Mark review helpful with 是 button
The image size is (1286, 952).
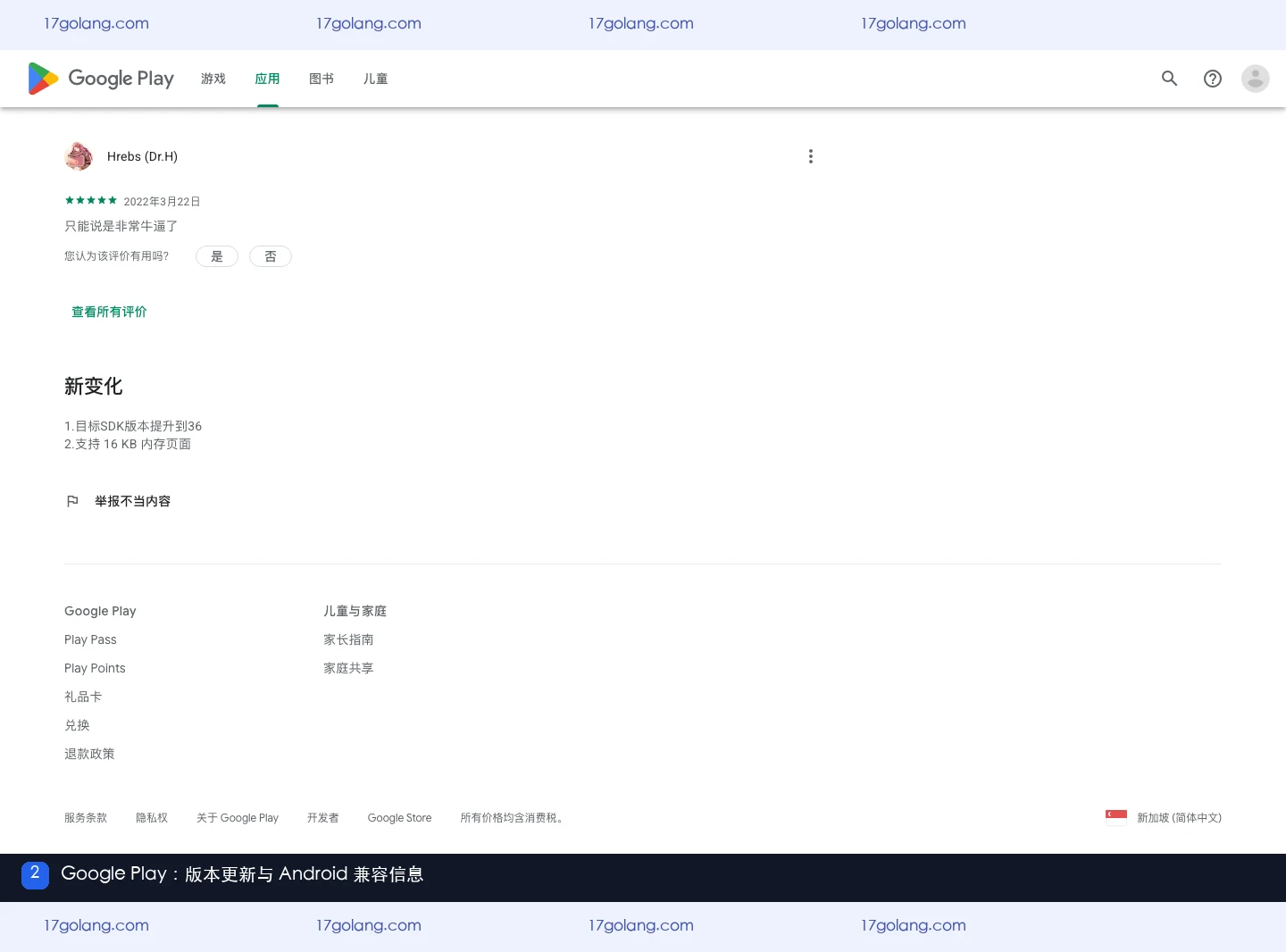217,256
